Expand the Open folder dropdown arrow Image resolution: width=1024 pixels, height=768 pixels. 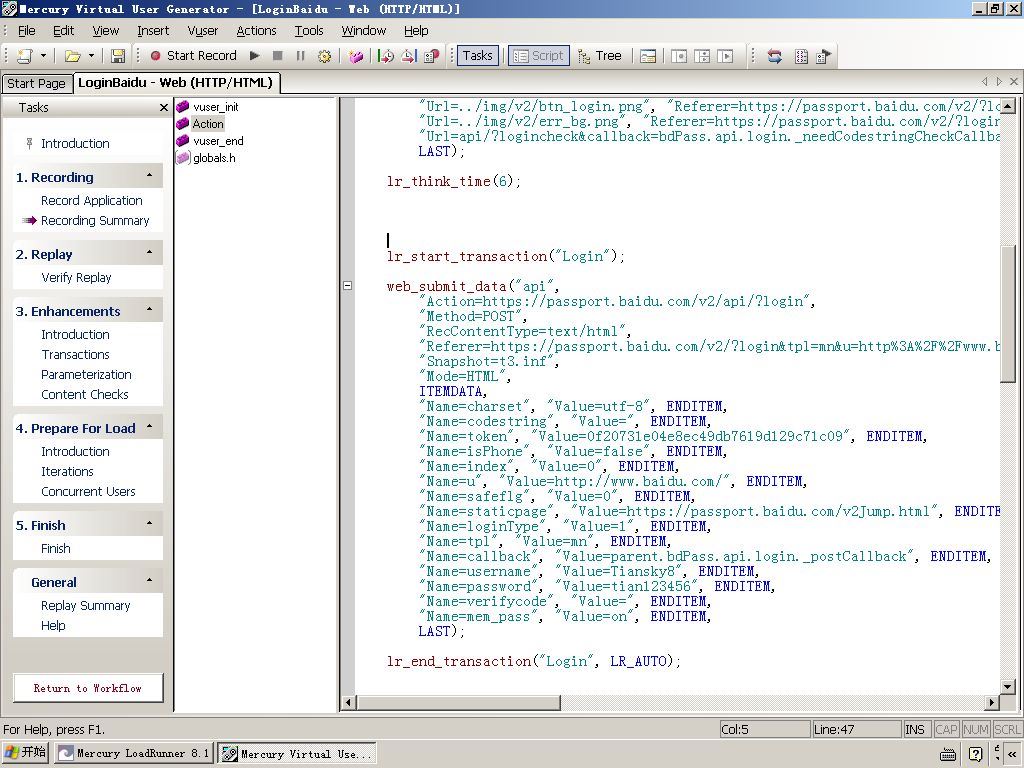tap(91, 56)
